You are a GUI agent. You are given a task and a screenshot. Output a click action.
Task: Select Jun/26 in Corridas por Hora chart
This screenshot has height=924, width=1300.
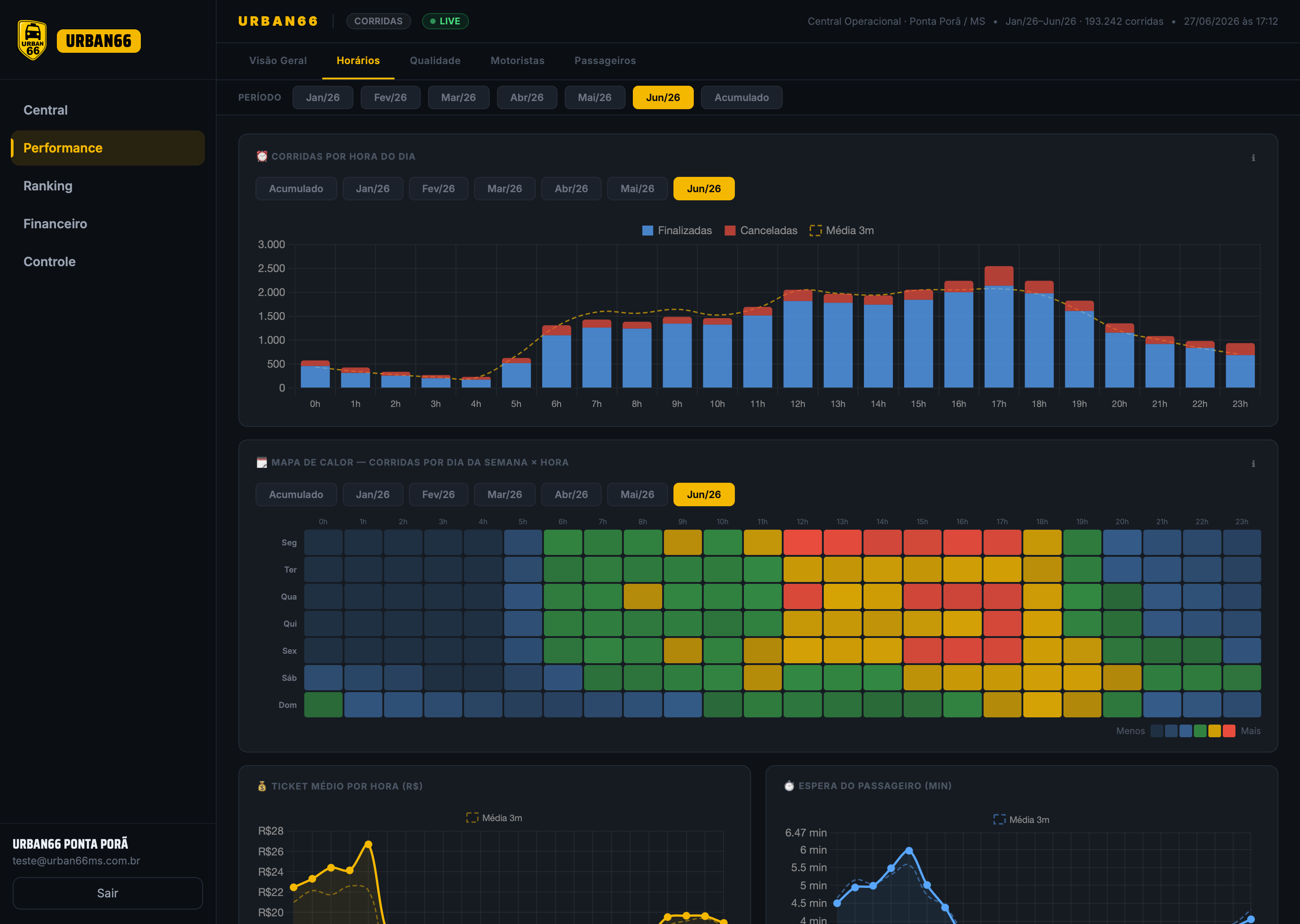coord(704,188)
